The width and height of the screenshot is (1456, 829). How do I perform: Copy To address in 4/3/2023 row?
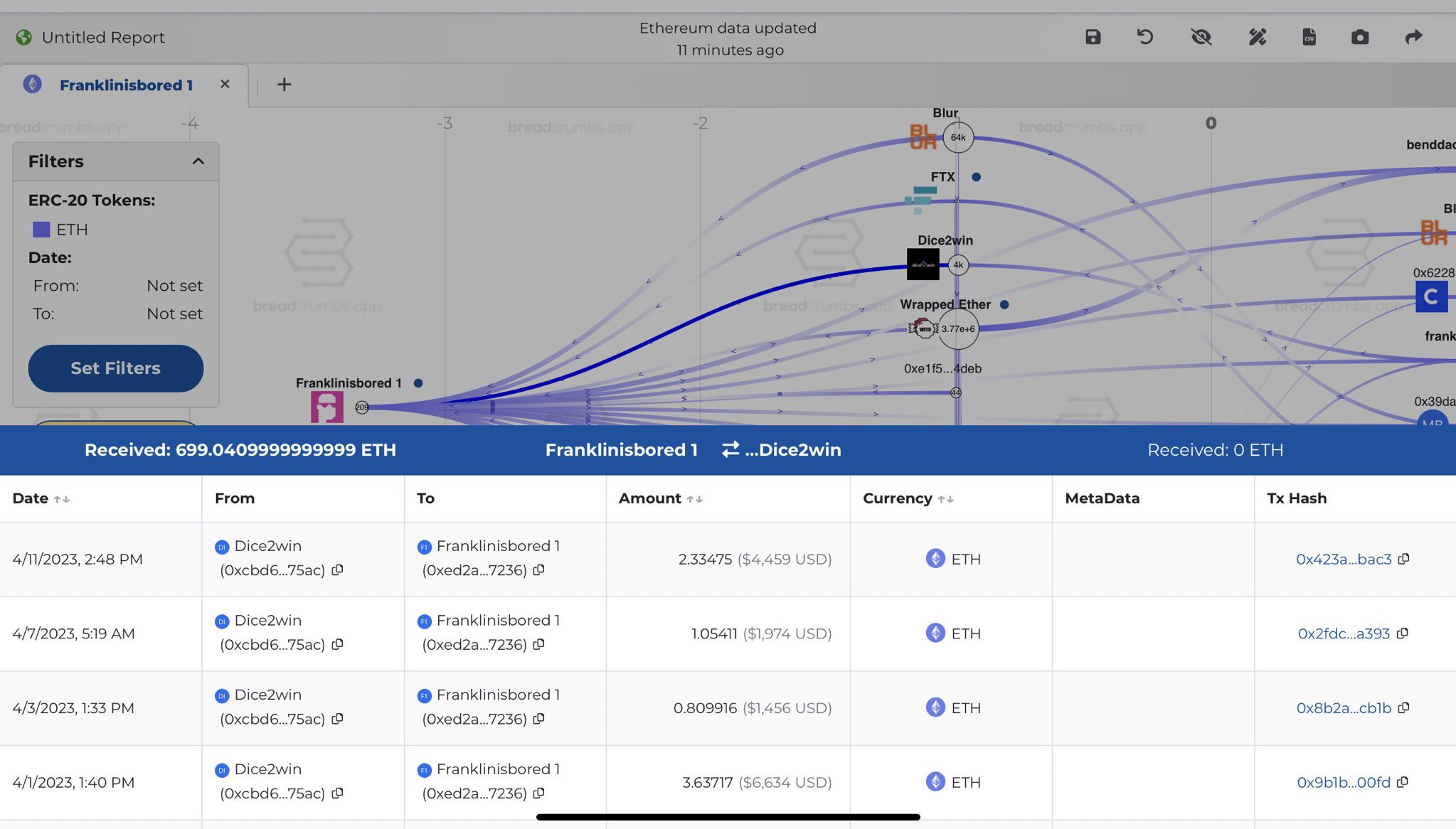click(x=538, y=719)
